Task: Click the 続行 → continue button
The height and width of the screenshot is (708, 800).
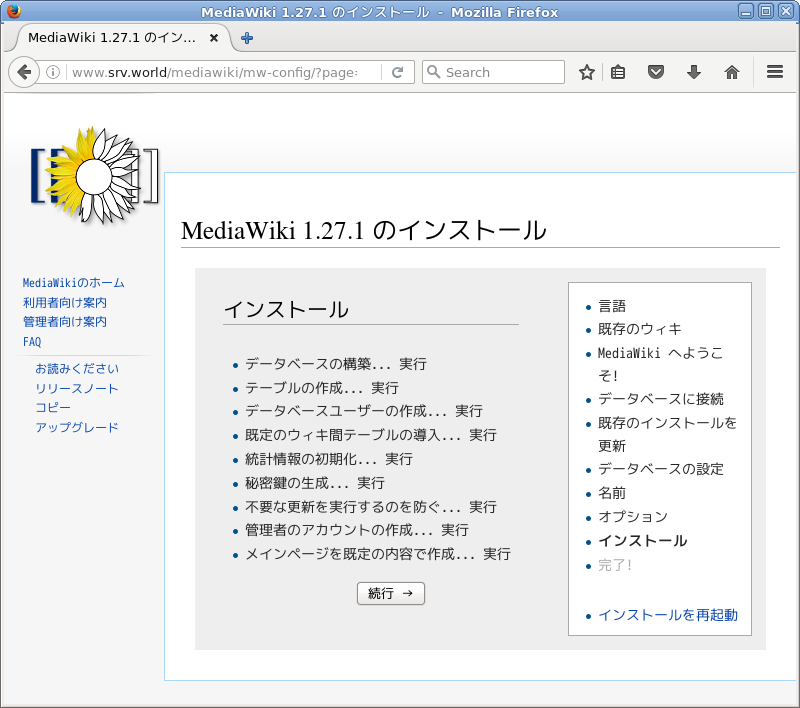Action: [x=391, y=593]
